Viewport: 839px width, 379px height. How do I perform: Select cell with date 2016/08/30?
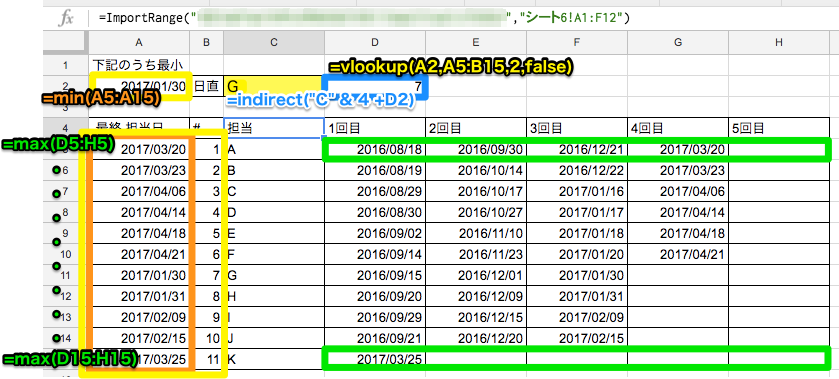coord(375,213)
